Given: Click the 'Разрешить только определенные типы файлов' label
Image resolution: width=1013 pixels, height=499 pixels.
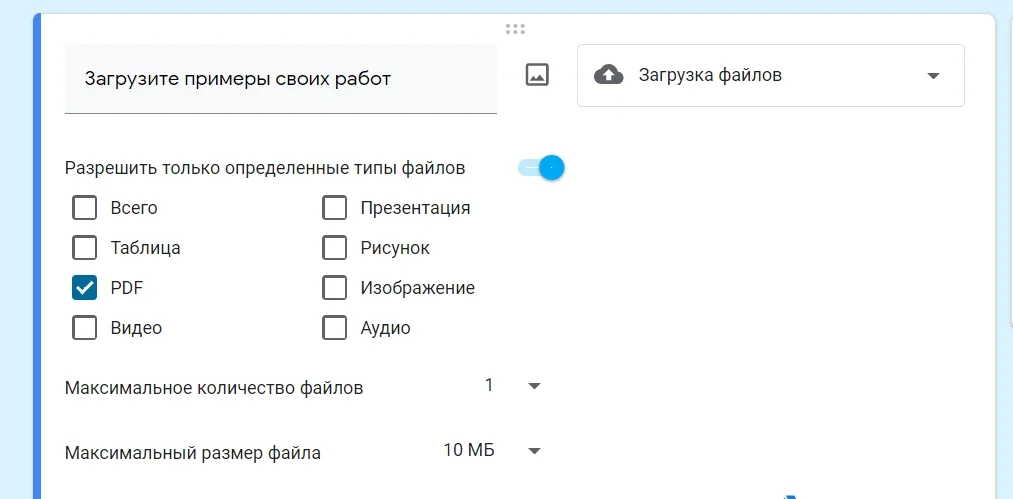Looking at the screenshot, I should (x=265, y=168).
